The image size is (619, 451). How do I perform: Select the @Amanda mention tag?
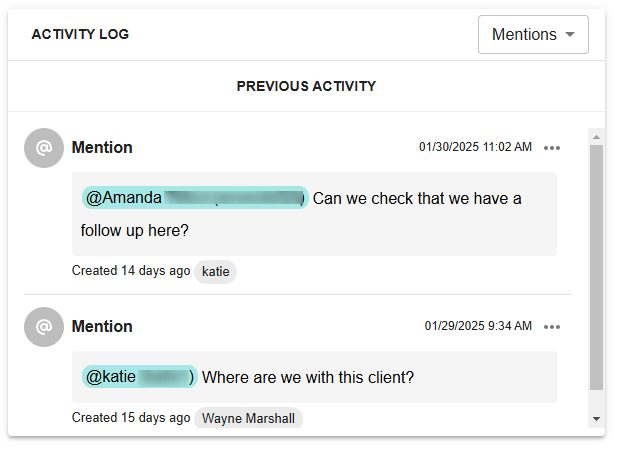[195, 197]
